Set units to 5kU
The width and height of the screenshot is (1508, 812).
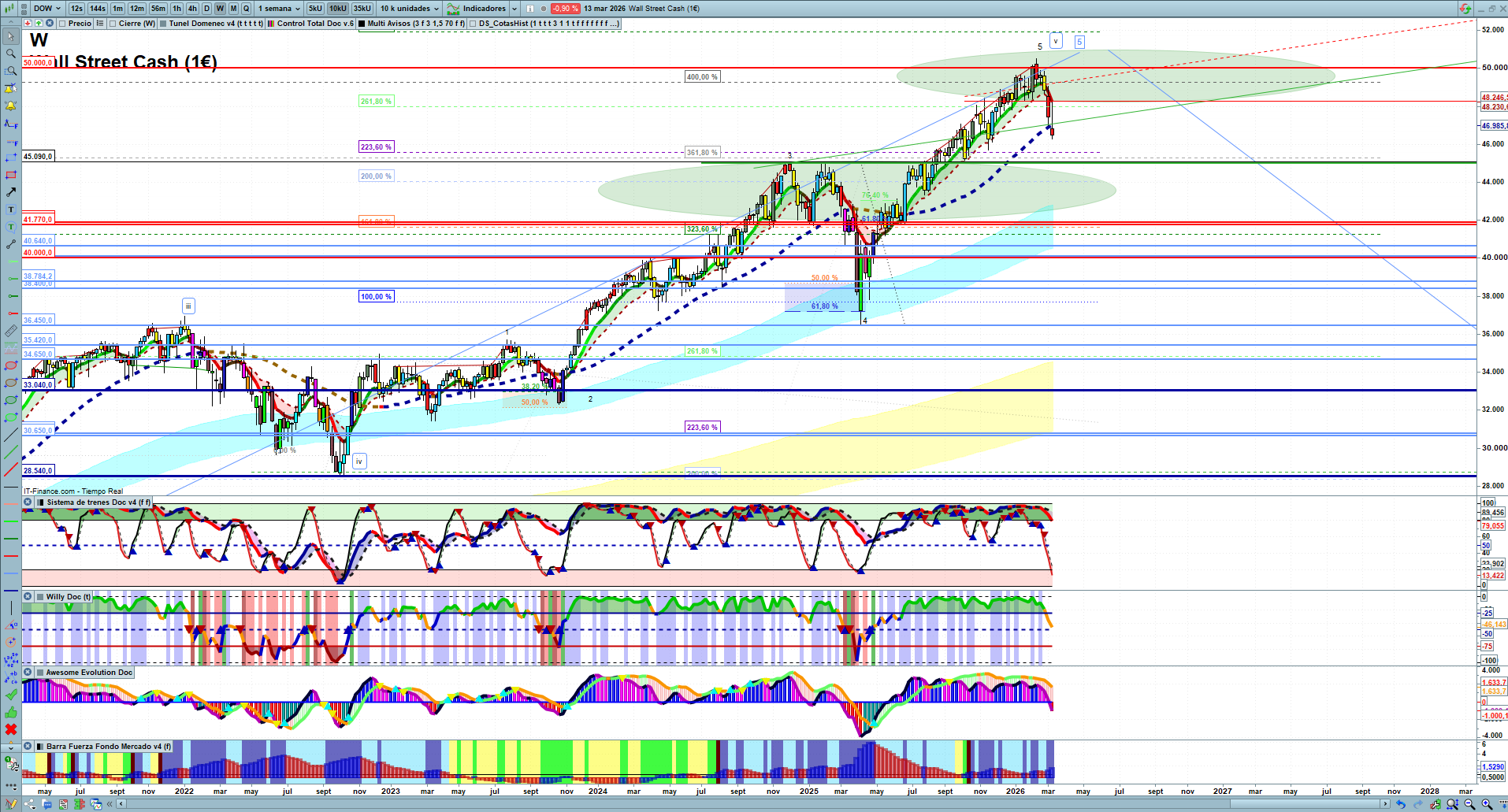pyautogui.click(x=315, y=9)
